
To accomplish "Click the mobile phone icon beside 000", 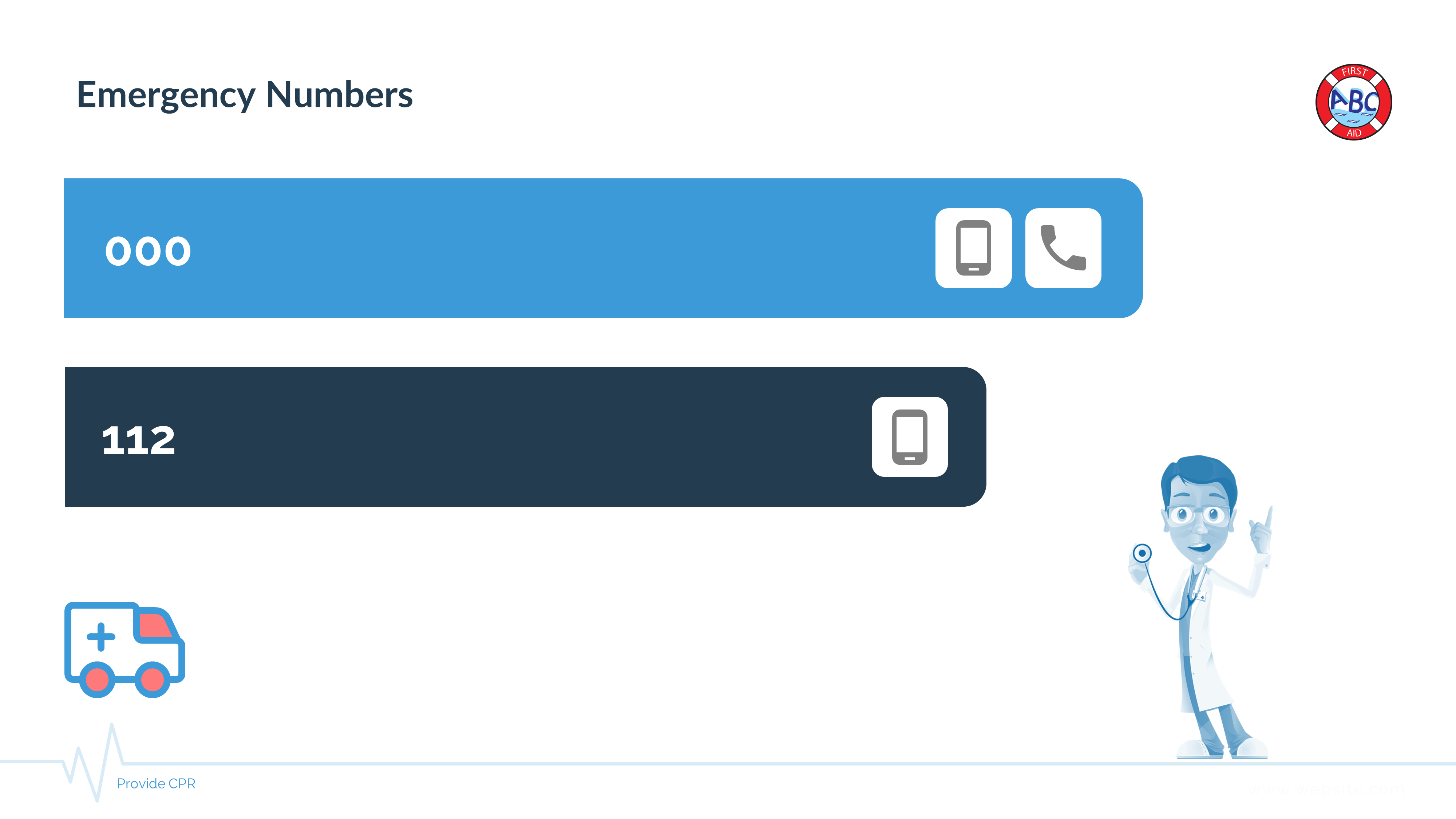I will coord(973,248).
